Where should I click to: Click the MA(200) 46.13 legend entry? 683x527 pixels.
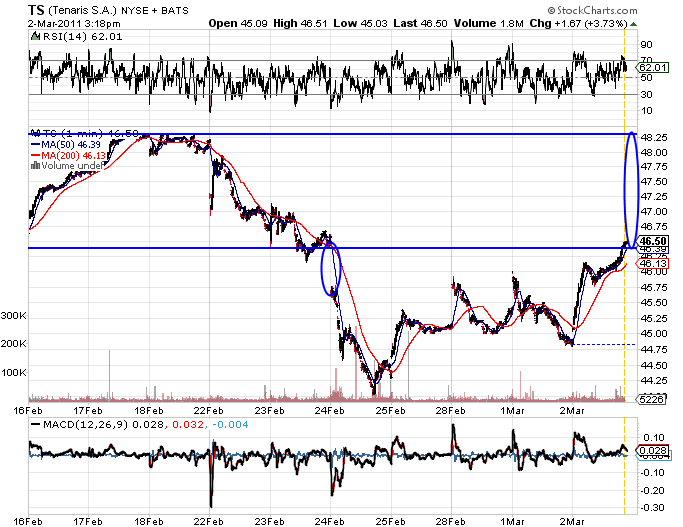click(74, 155)
